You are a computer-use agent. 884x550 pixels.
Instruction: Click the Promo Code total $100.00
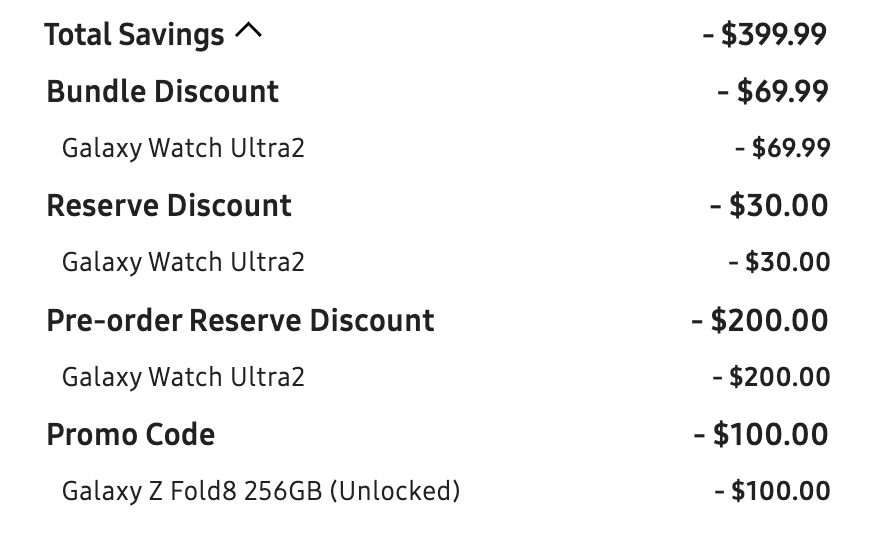point(761,434)
